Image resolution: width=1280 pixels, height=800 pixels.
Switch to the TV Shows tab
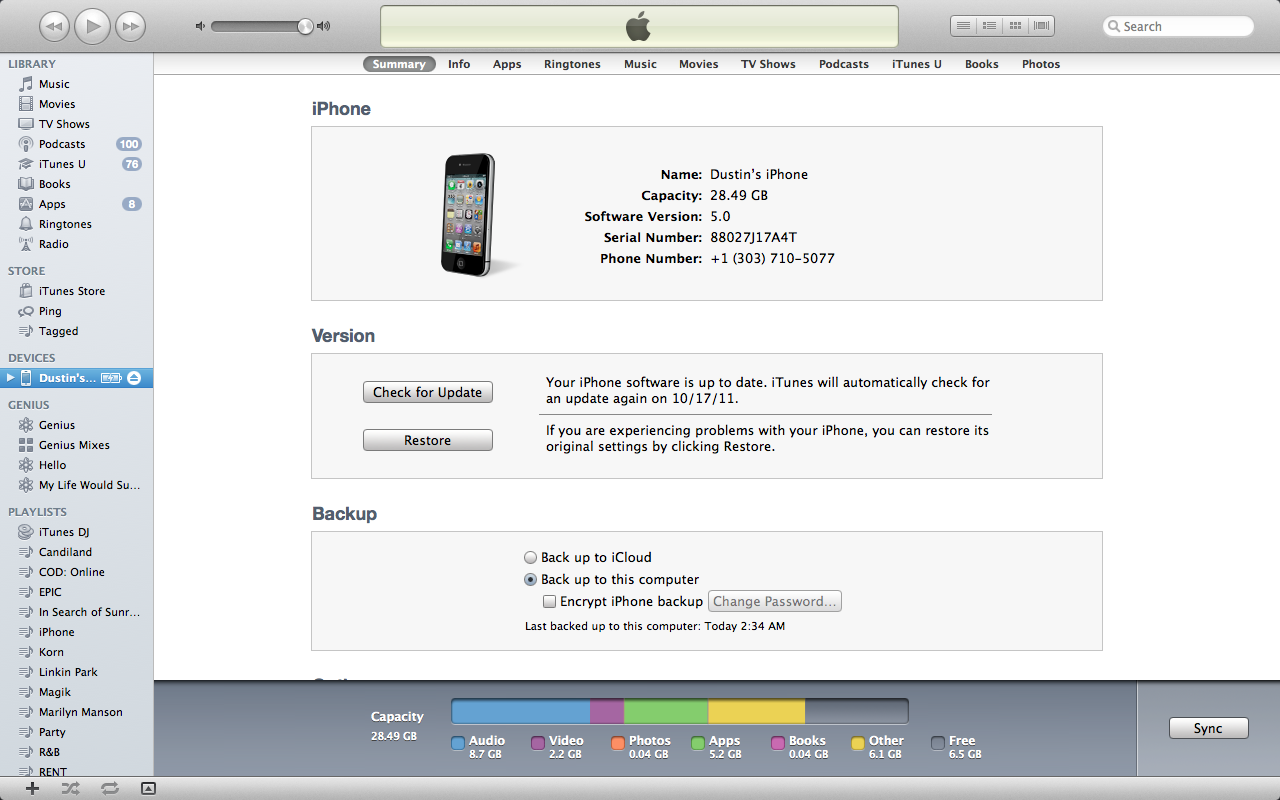pyautogui.click(x=768, y=64)
